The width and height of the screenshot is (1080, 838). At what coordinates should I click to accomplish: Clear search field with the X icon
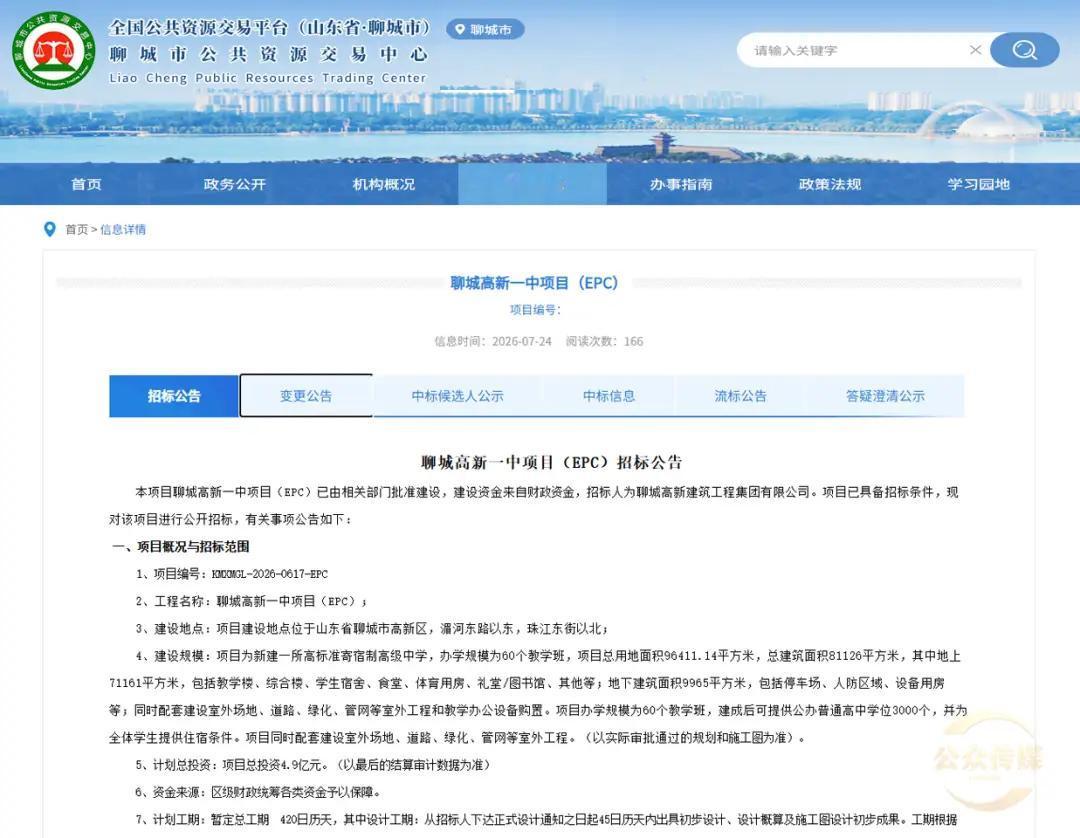(975, 50)
